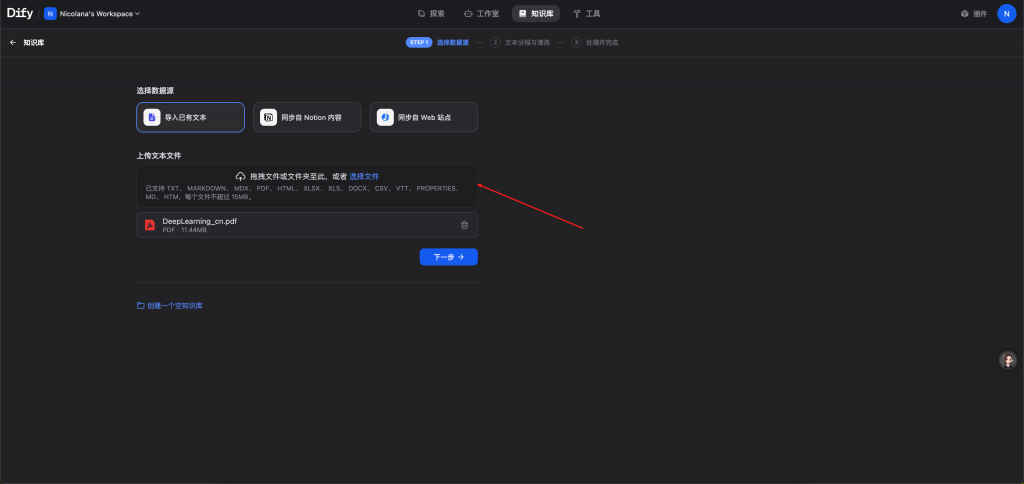Choose 导入已有文本 data source

pyautogui.click(x=190, y=117)
